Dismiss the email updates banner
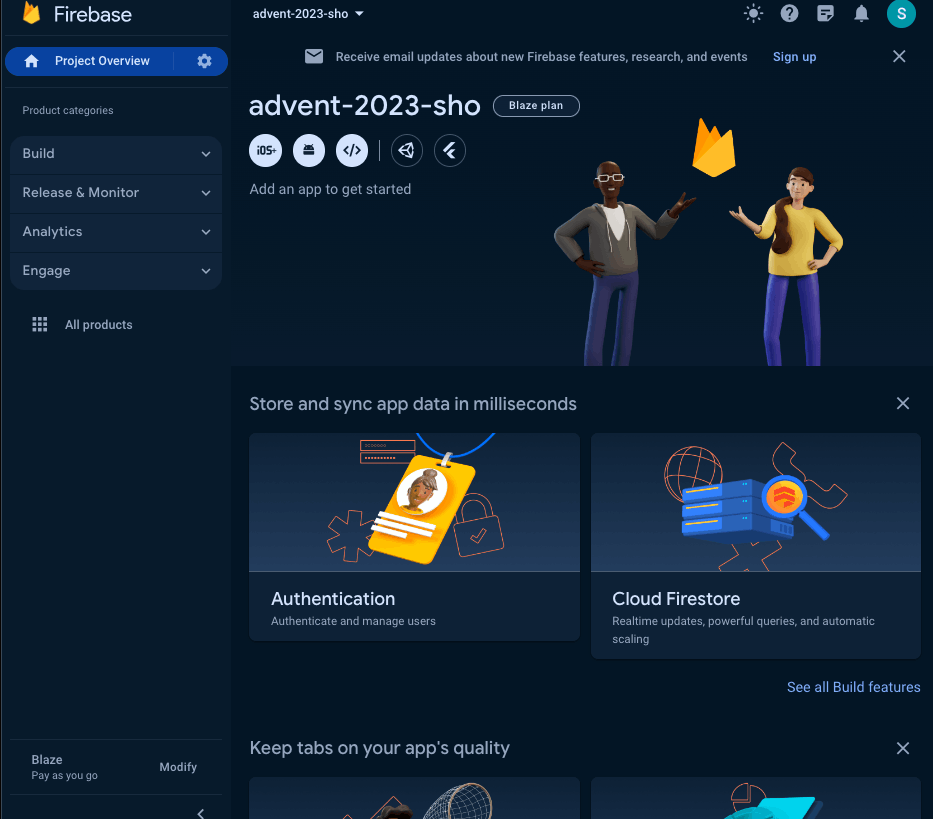 click(x=899, y=57)
